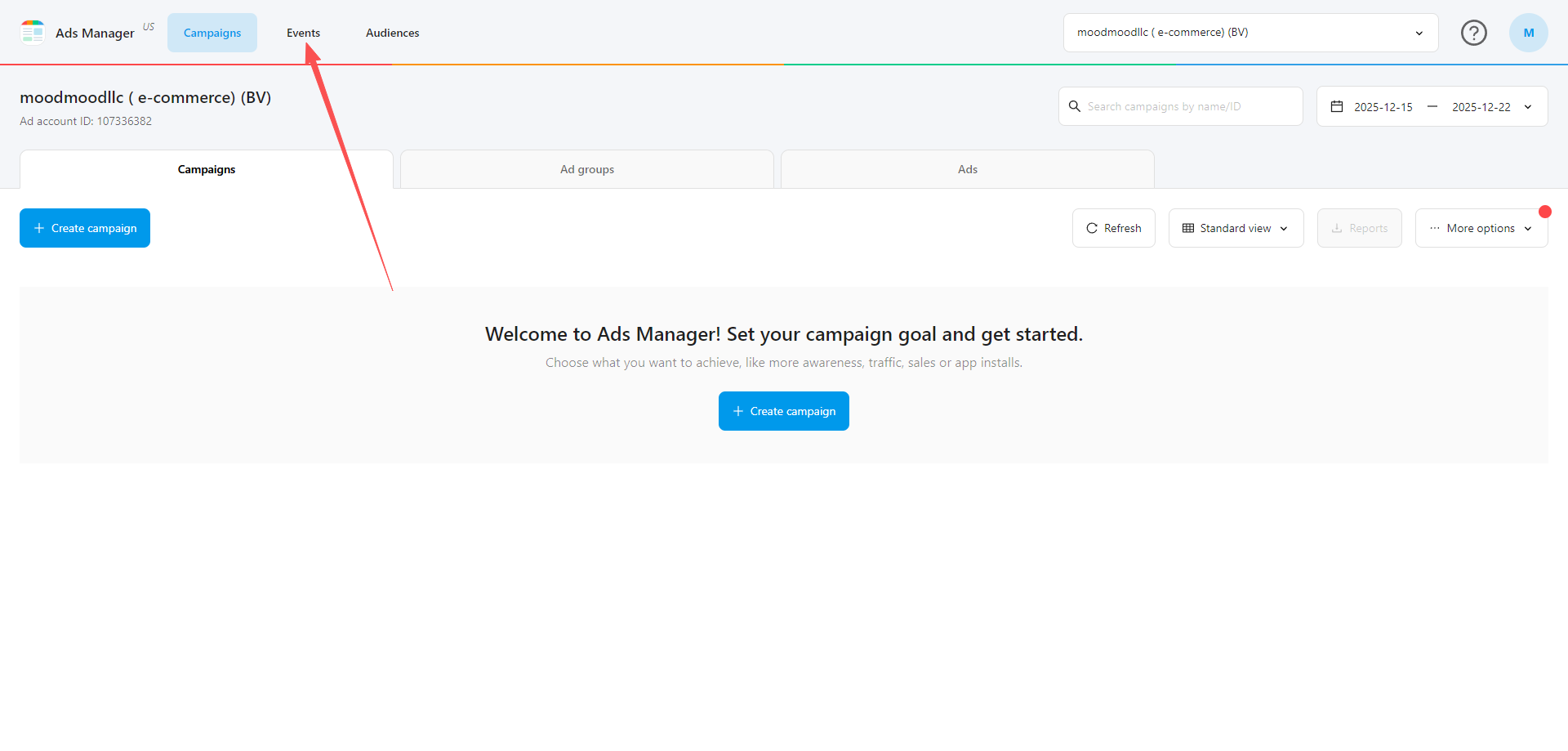1568x751 pixels.
Task: Click Create campaign in the welcome panel
Action: (x=783, y=411)
